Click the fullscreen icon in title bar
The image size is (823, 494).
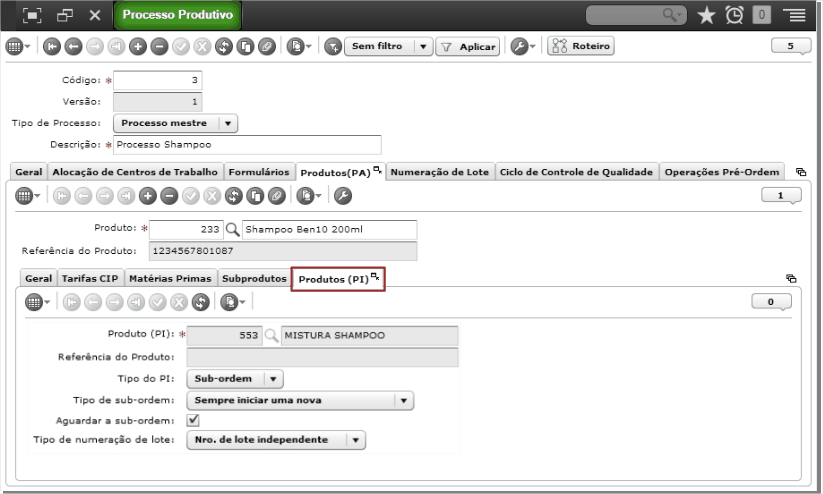pos(32,15)
